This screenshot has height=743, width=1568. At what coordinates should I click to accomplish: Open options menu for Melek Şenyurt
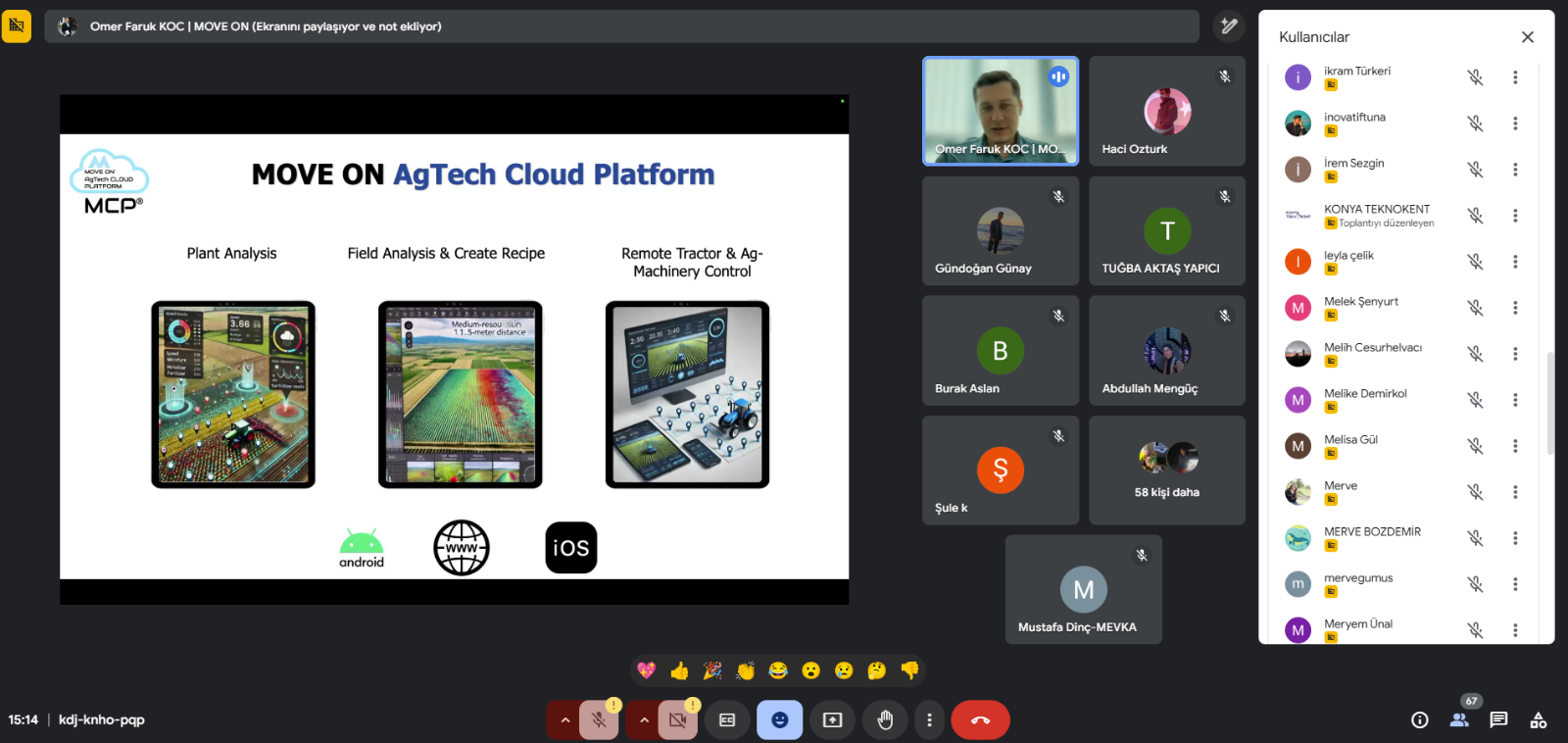(x=1515, y=308)
